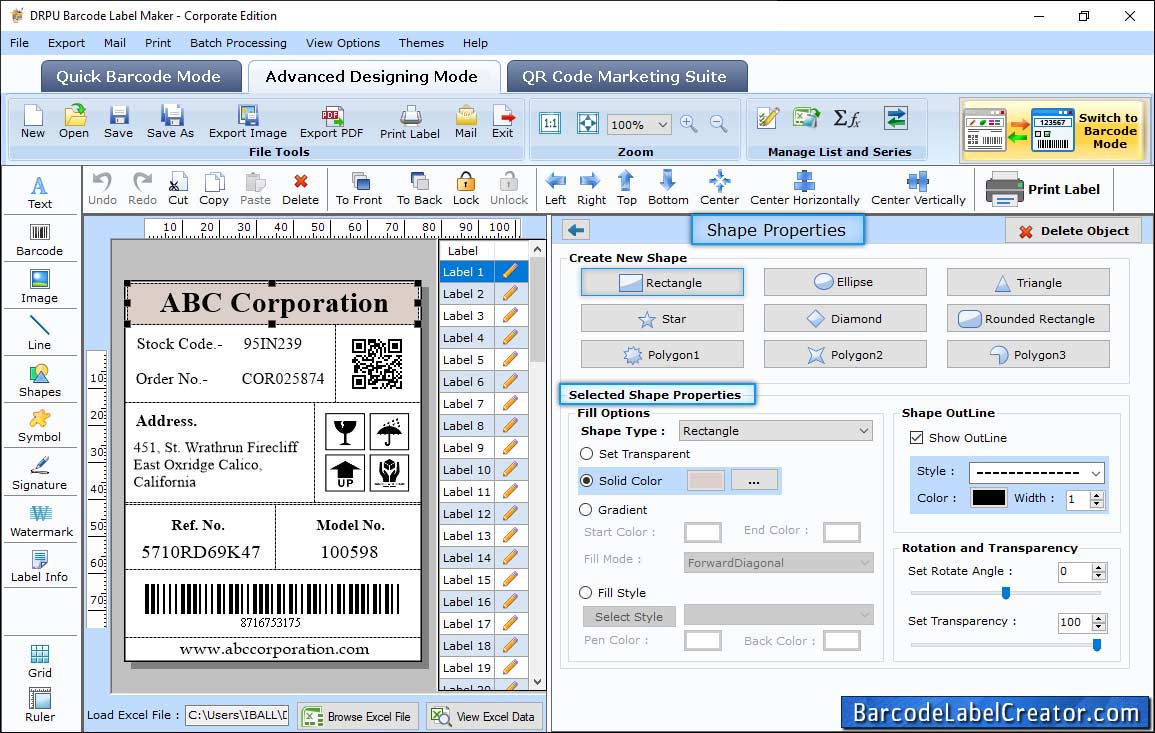
Task: Open the Shape Type dropdown
Action: tap(776, 431)
